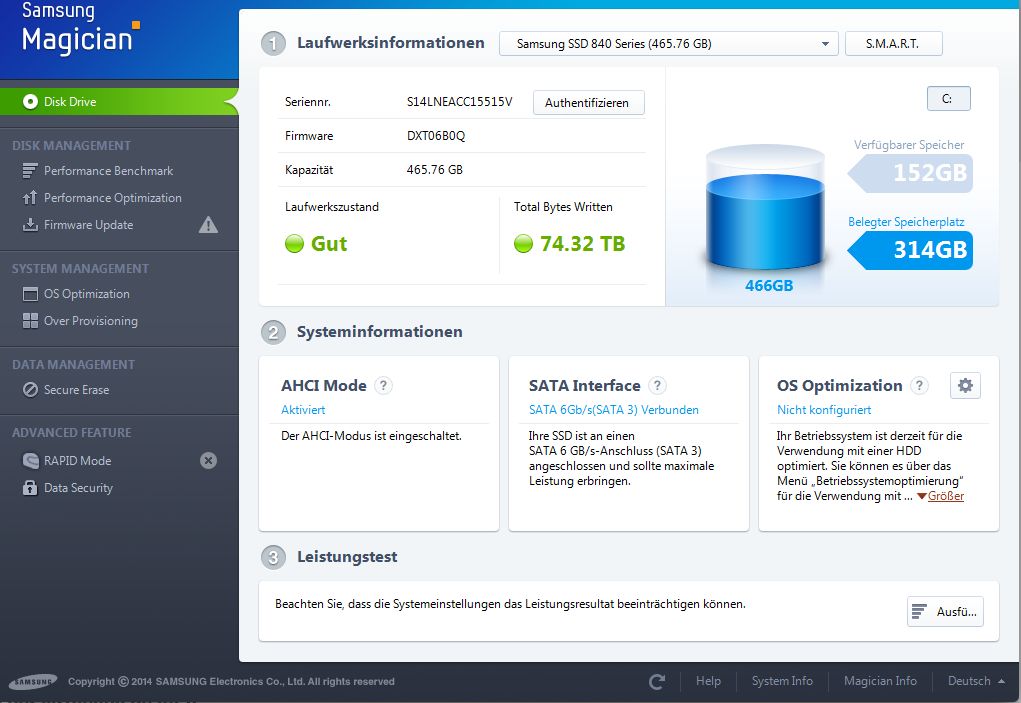Screen dimensions: 1021x703
Task: Open RAPID Mode feature
Action: pyautogui.click(x=77, y=461)
